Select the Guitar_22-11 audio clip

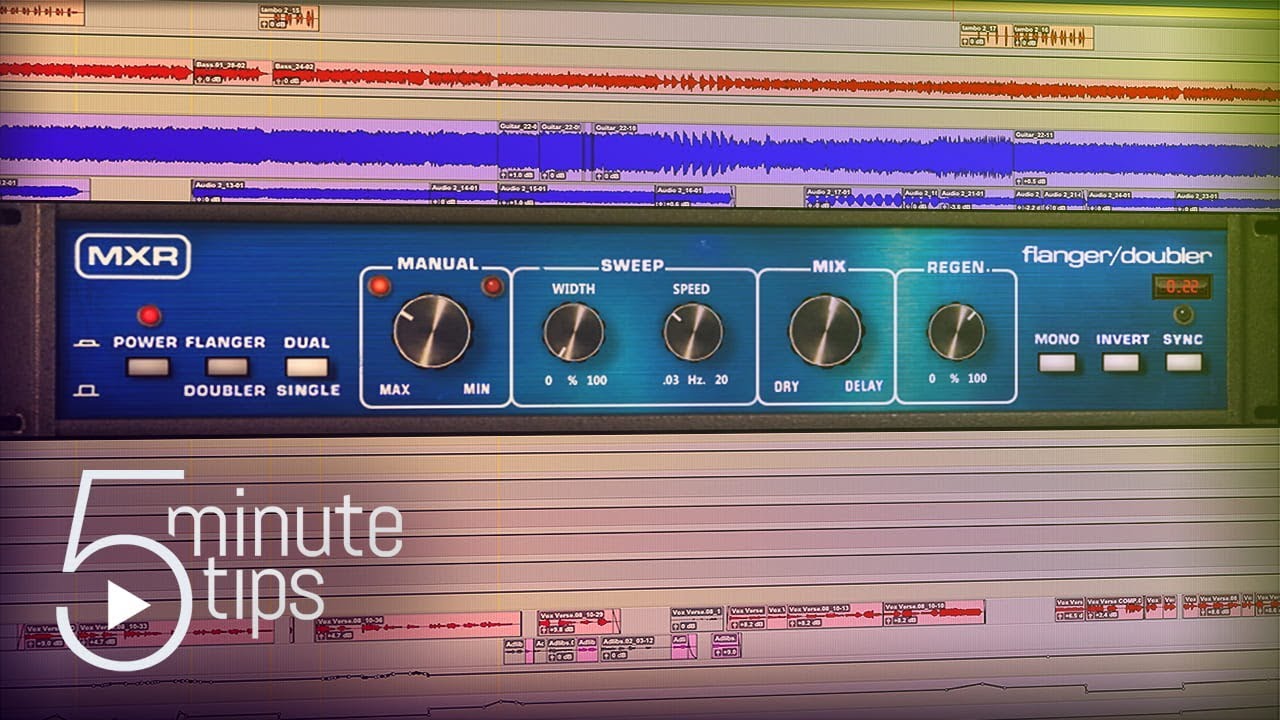(x=1146, y=158)
